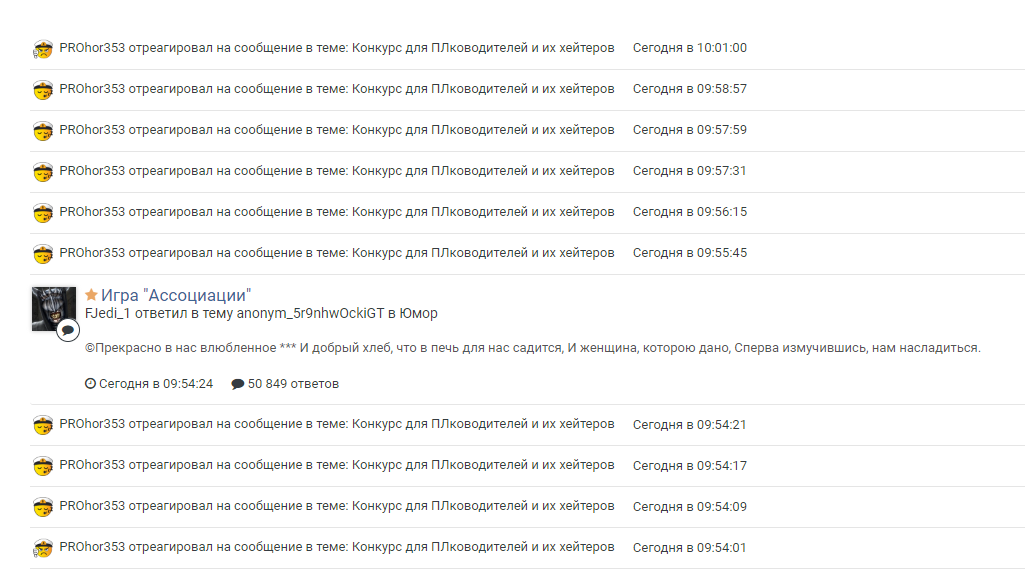This screenshot has height=570, width=1025.
Task: Click the comment icon next to 50 849 ответов
Action: (237, 384)
